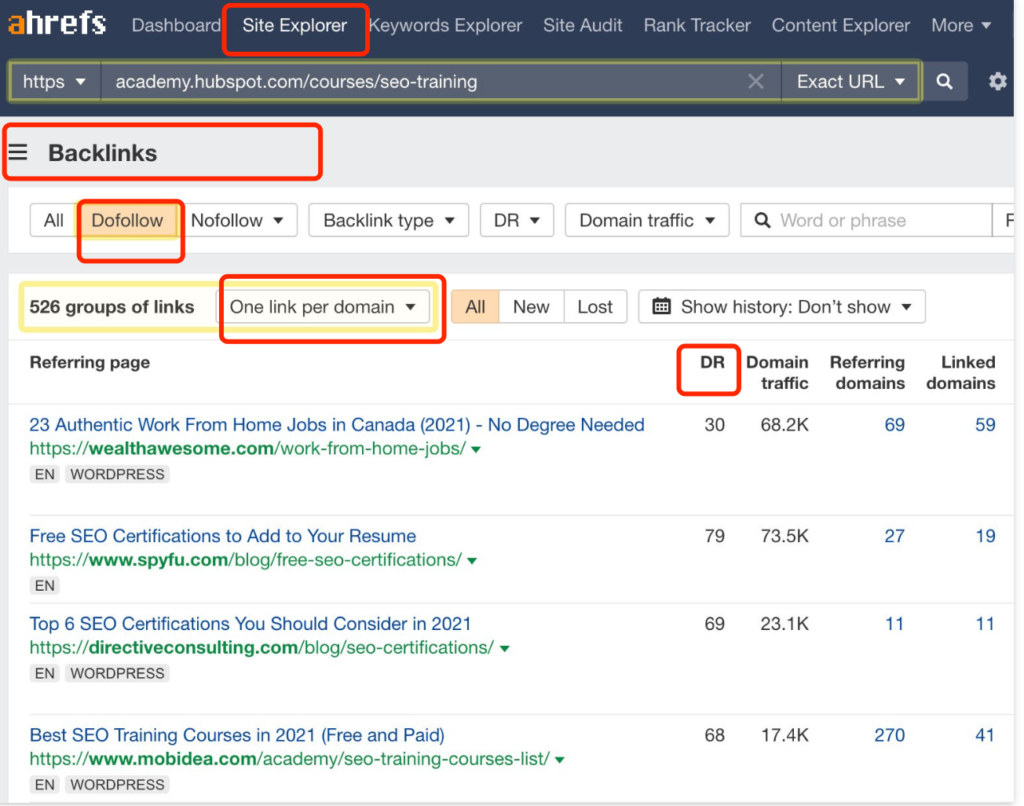Open the wealthawesome.com URL
This screenshot has width=1024, height=806.
[248, 449]
